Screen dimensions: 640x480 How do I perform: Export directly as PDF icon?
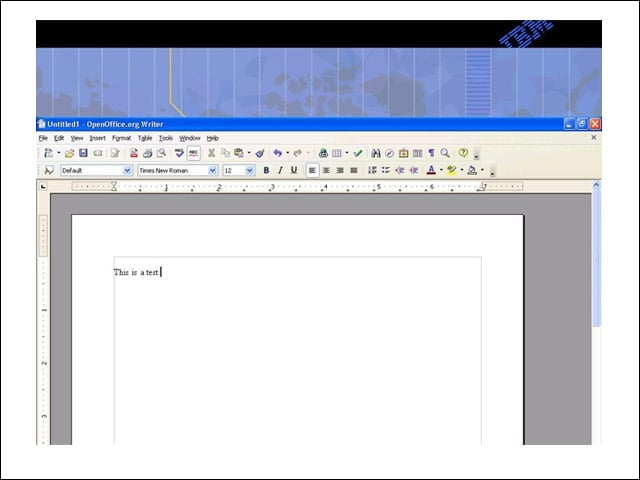tap(133, 153)
